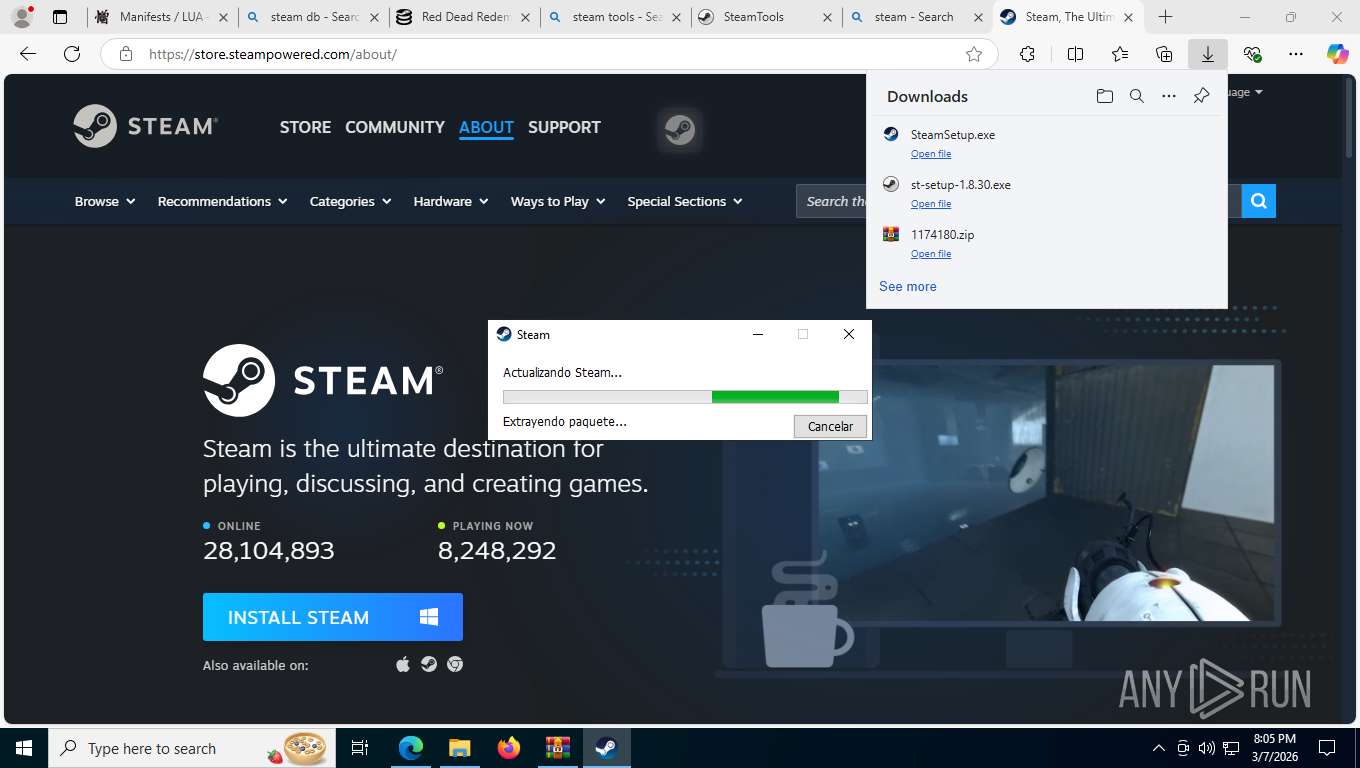
Task: Select the Apple platform icon
Action: coord(403,664)
